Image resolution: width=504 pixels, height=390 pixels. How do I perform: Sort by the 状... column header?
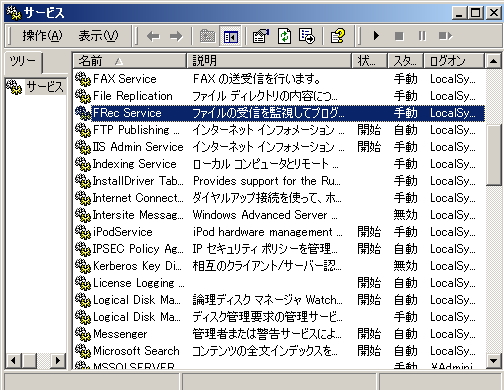coord(369,61)
